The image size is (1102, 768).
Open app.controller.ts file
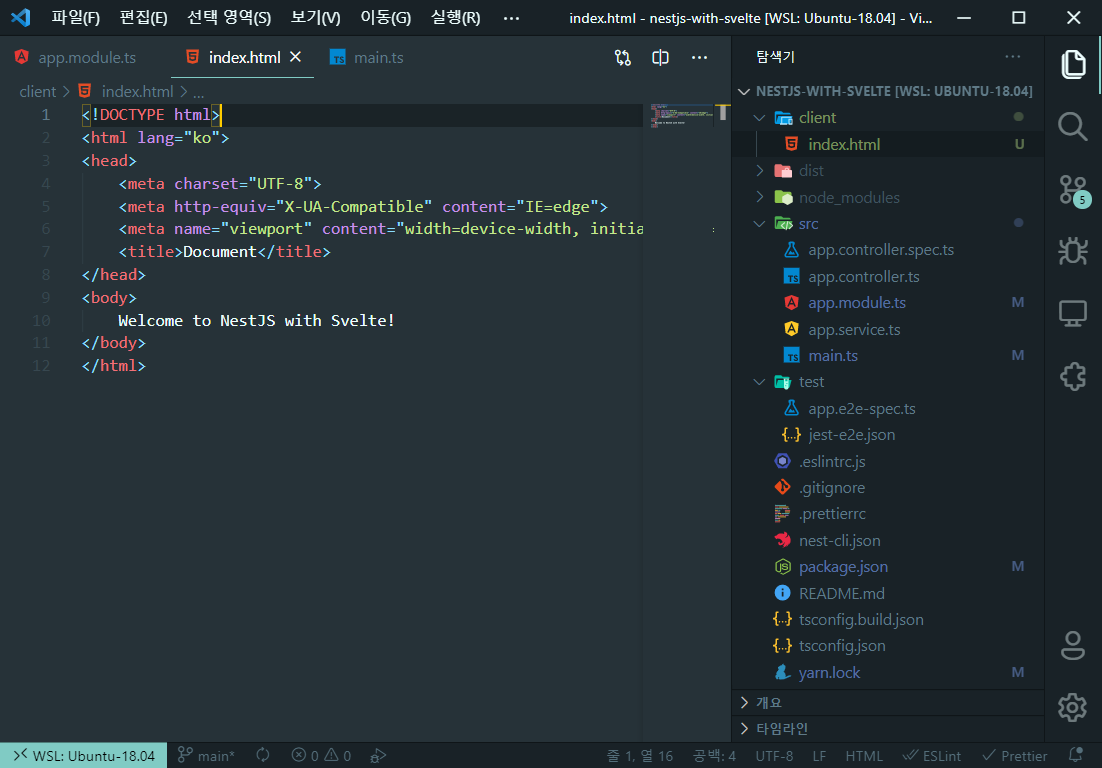point(888,277)
